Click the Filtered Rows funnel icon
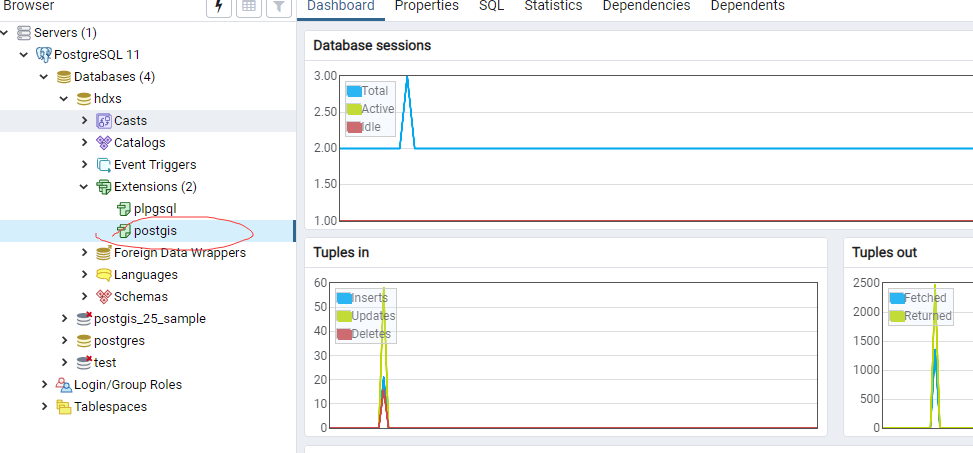Screen dimensions: 973x453 click(279, 6)
